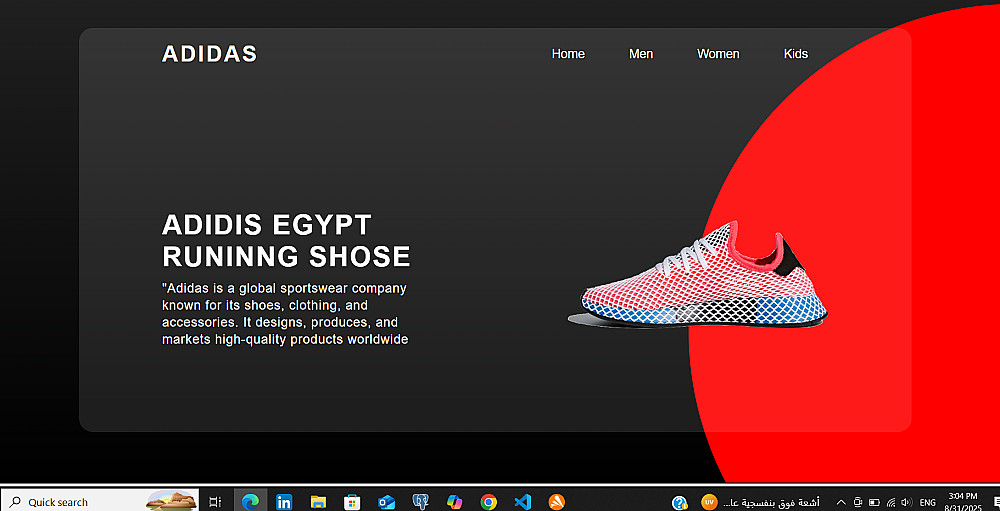Check the battery status tray icon
Viewport: 1000px width, 511px height.
[874, 503]
